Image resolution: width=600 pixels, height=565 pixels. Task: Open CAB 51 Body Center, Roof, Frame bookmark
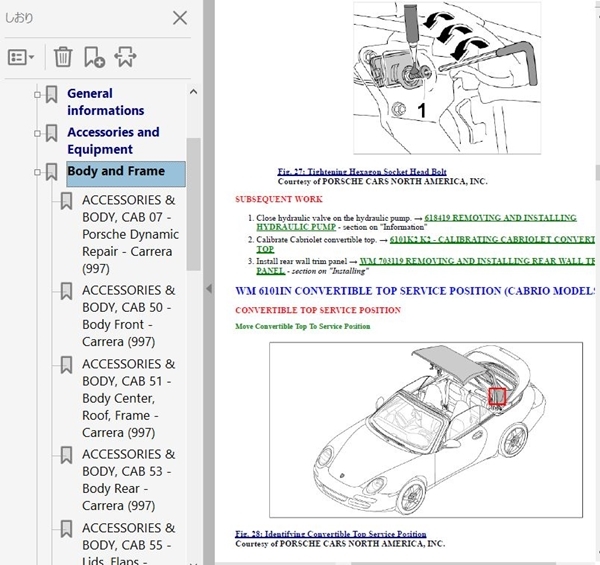(x=128, y=398)
